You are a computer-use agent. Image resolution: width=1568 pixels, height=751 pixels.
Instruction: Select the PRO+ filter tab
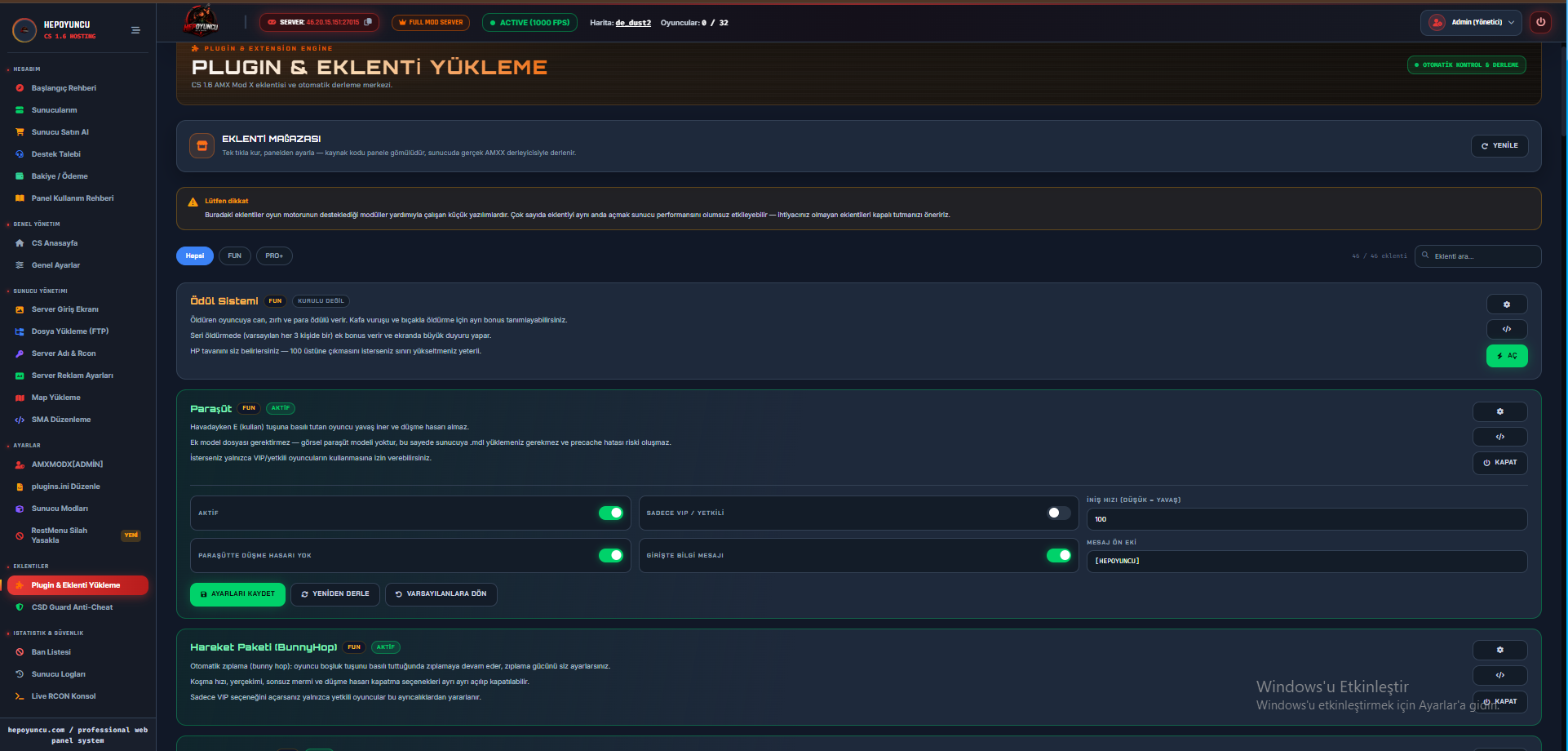[x=274, y=256]
